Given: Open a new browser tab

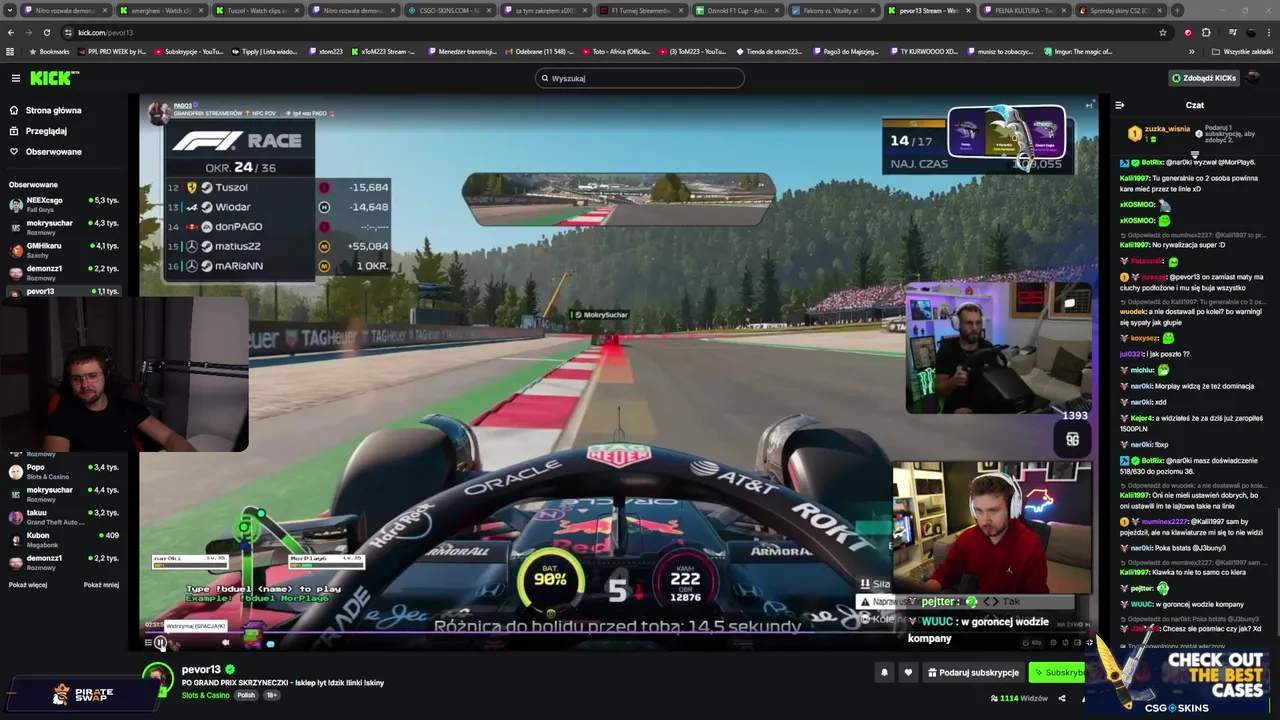Looking at the screenshot, I should [x=1177, y=10].
